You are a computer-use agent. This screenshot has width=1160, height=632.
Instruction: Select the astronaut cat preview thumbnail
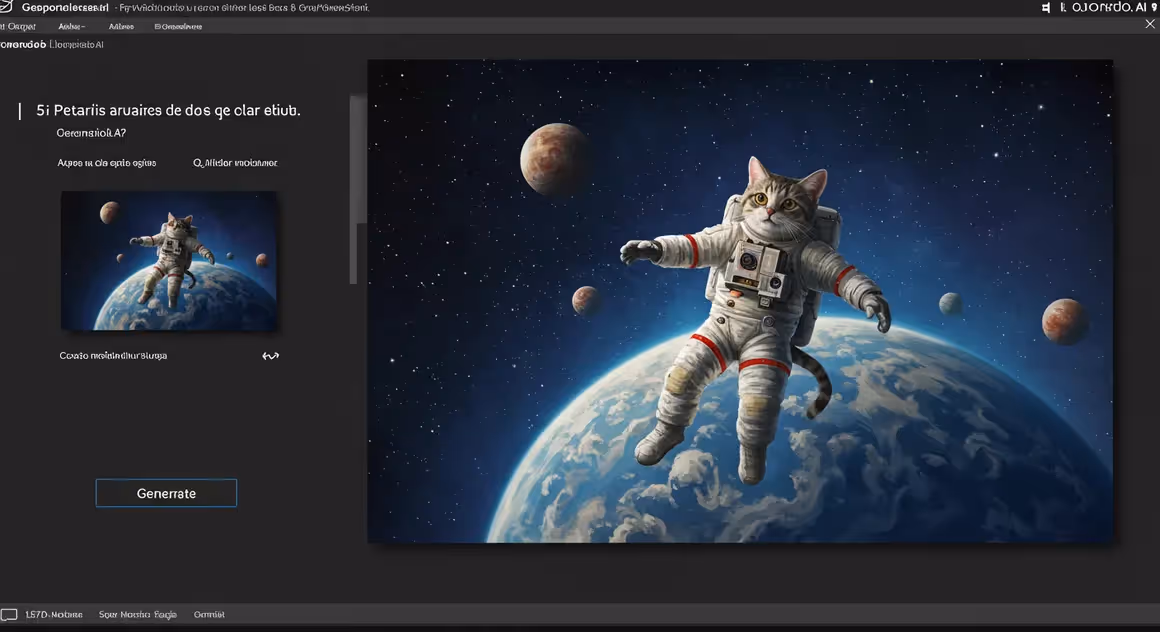170,260
